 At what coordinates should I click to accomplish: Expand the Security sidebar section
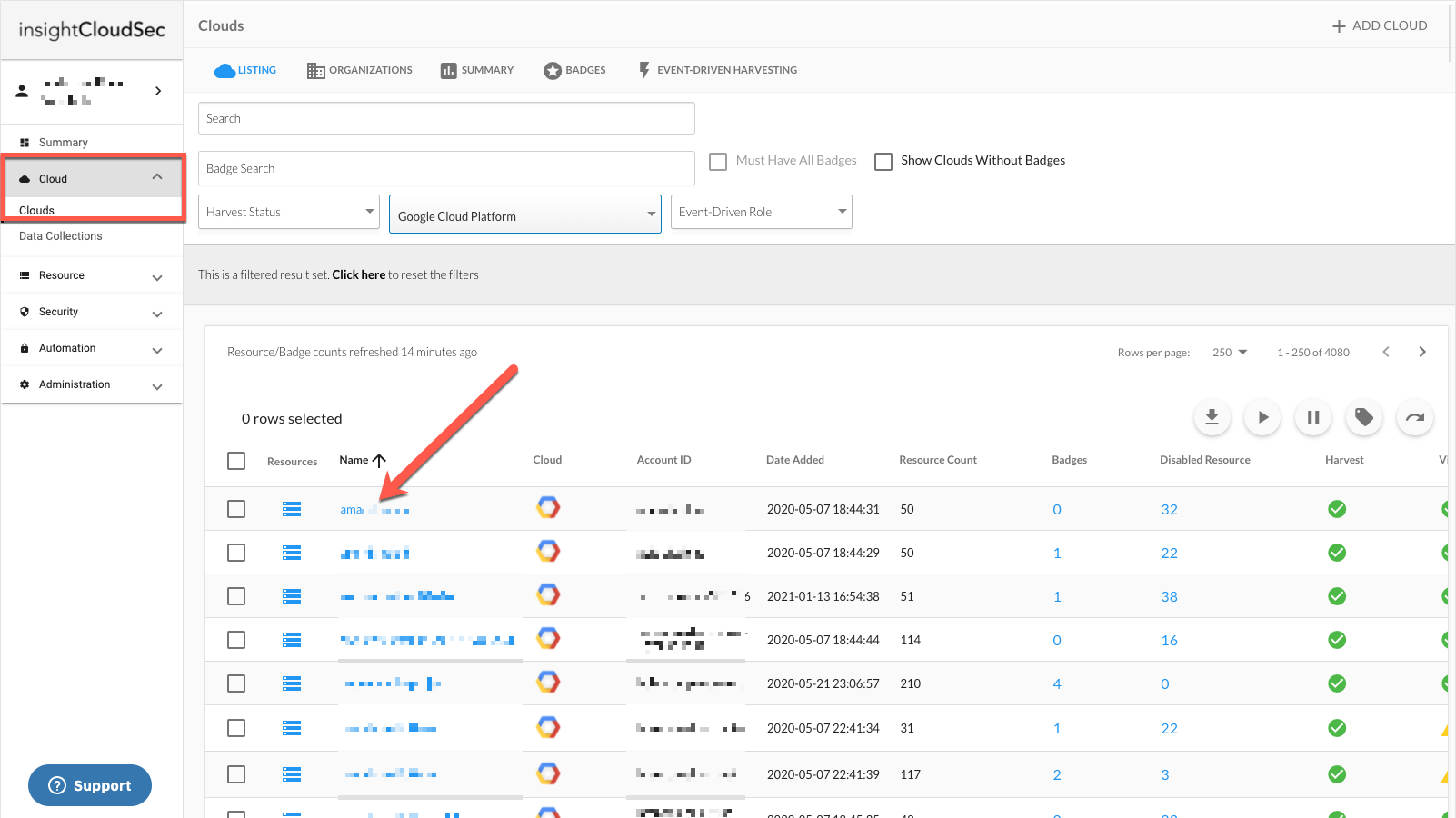[x=157, y=314]
